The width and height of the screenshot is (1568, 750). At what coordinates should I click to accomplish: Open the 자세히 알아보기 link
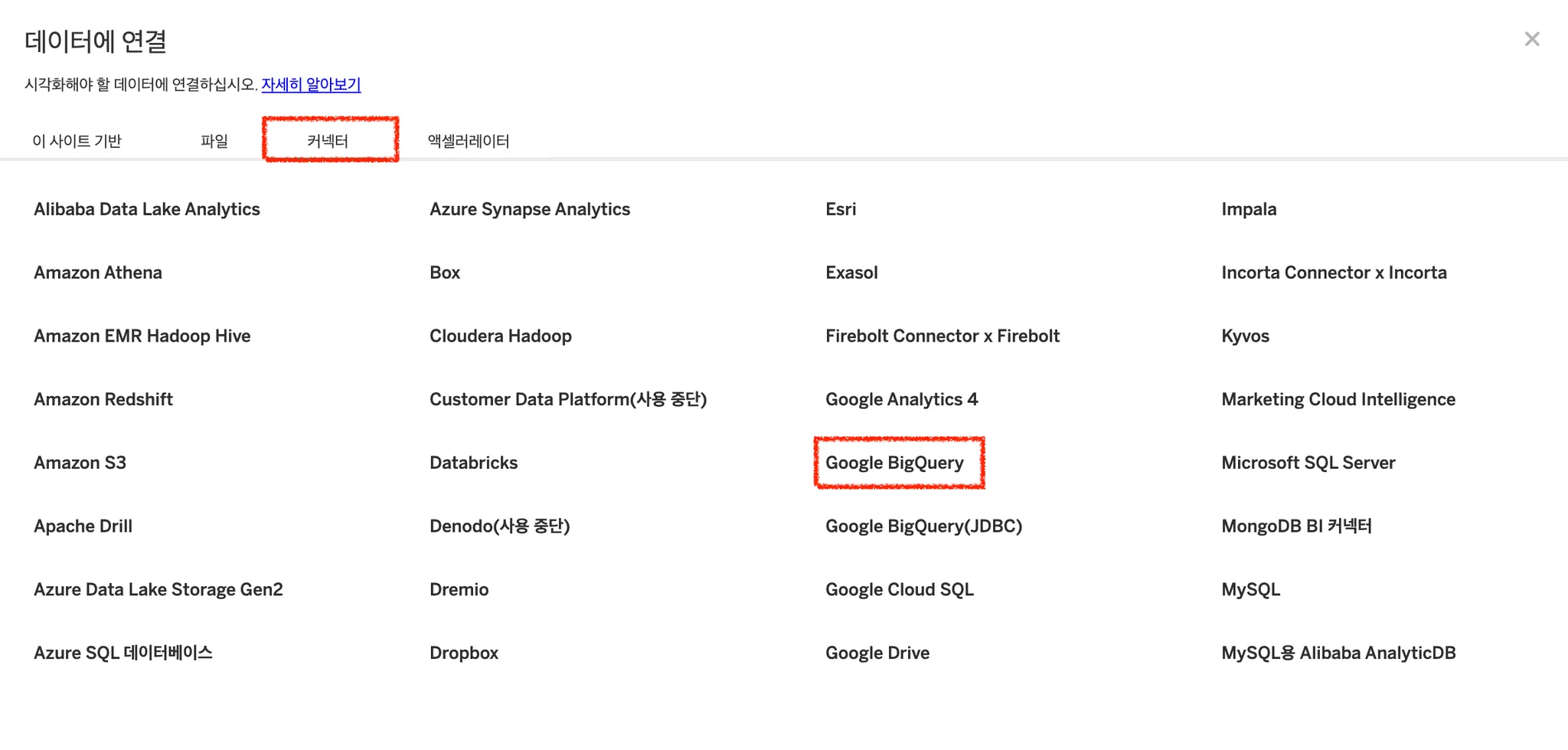[311, 84]
